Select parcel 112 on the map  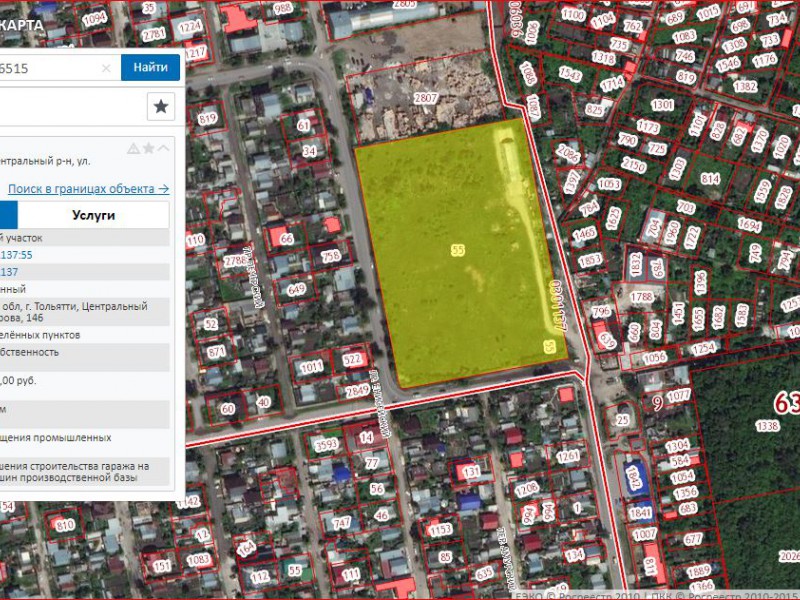[260, 577]
